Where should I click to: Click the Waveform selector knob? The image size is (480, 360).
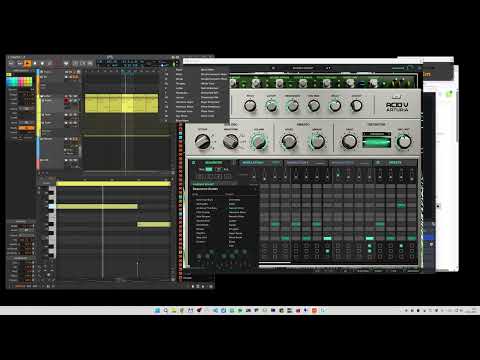click(230, 141)
